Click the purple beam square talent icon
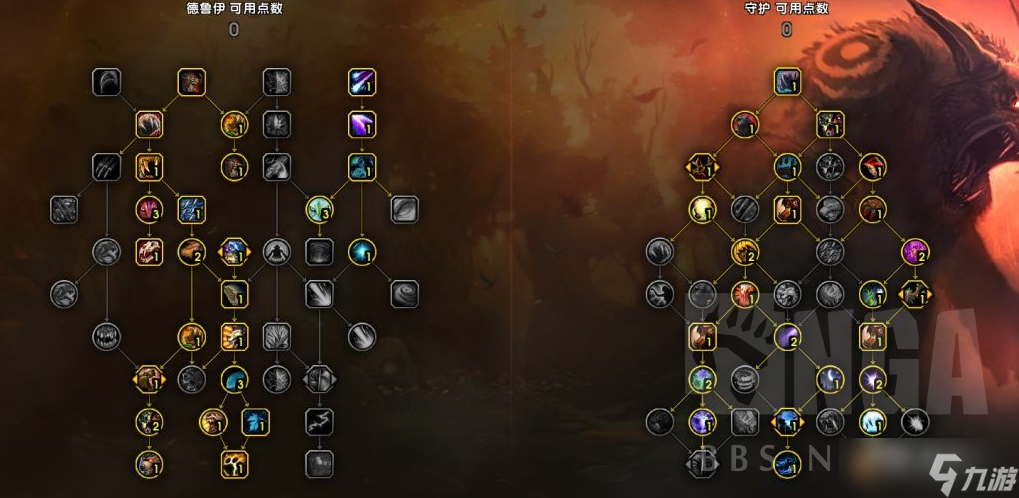The width and height of the screenshot is (1019, 498). click(362, 124)
